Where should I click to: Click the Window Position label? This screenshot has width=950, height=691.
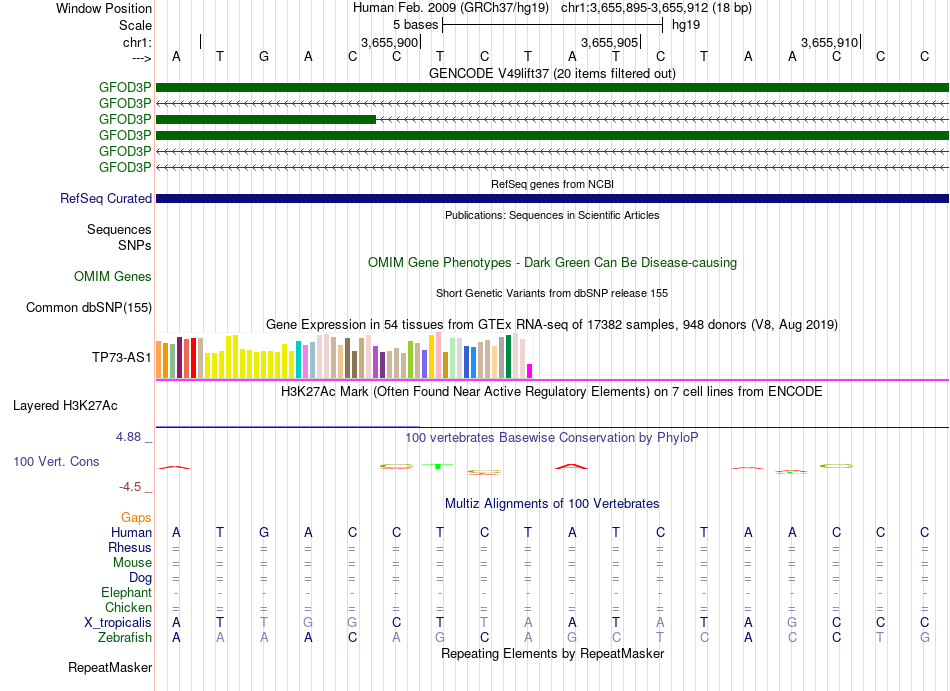click(x=104, y=8)
